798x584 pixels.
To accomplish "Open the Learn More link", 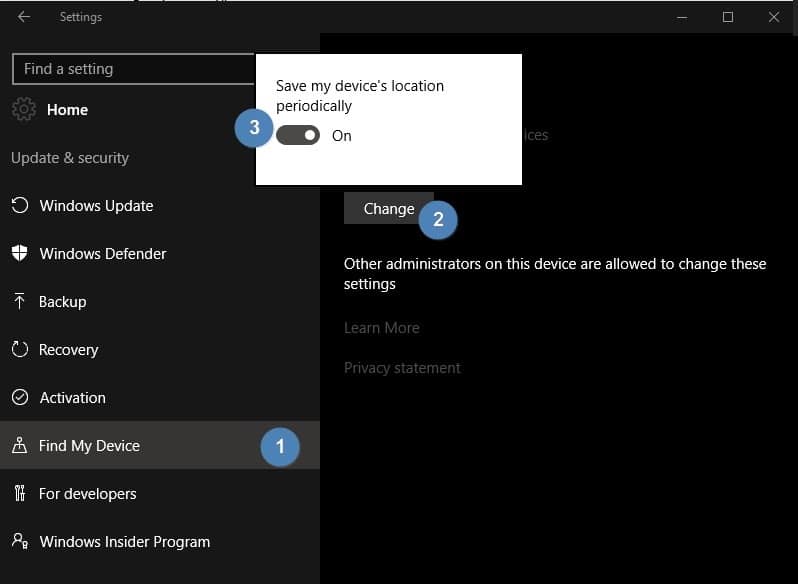I will (382, 328).
